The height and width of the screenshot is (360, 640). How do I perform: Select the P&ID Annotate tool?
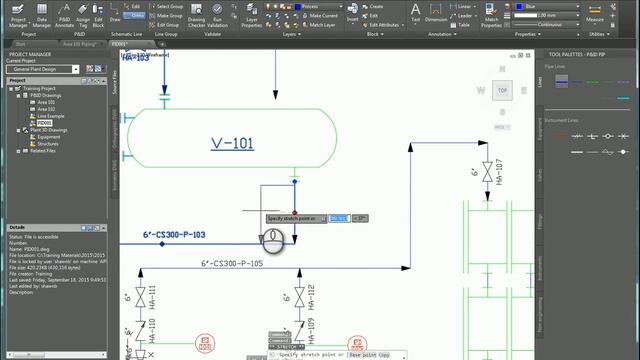(x=64, y=16)
